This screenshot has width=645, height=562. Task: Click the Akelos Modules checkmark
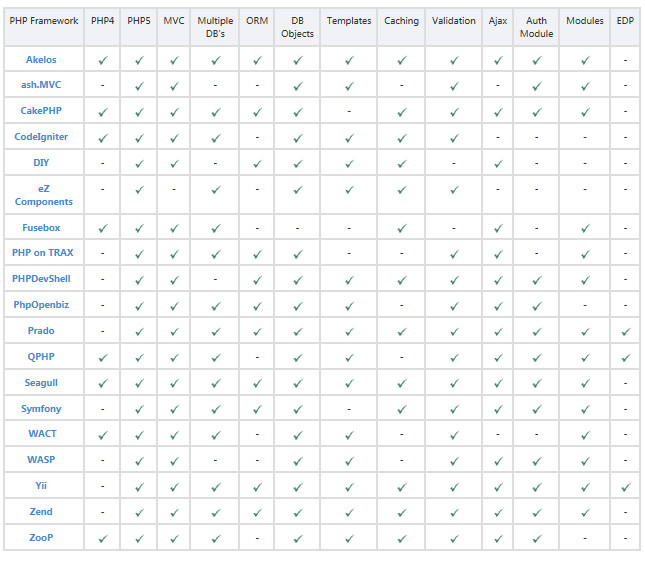[x=585, y=61]
